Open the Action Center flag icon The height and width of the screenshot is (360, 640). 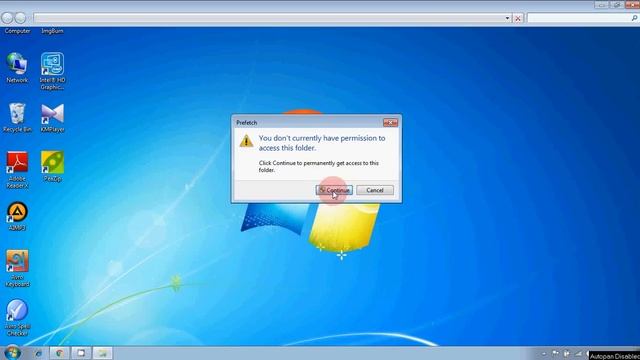[556, 353]
